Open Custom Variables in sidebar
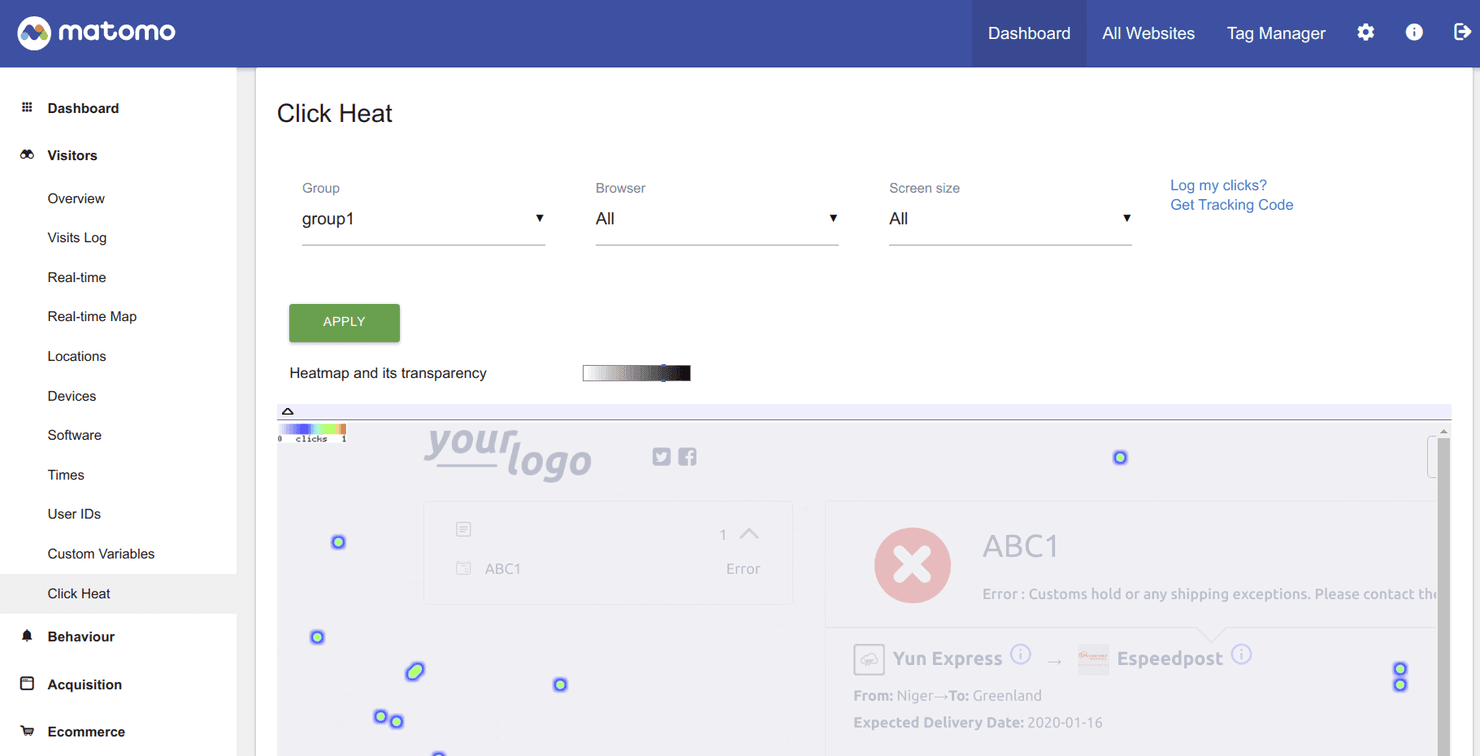The width and height of the screenshot is (1480, 756). tap(101, 553)
